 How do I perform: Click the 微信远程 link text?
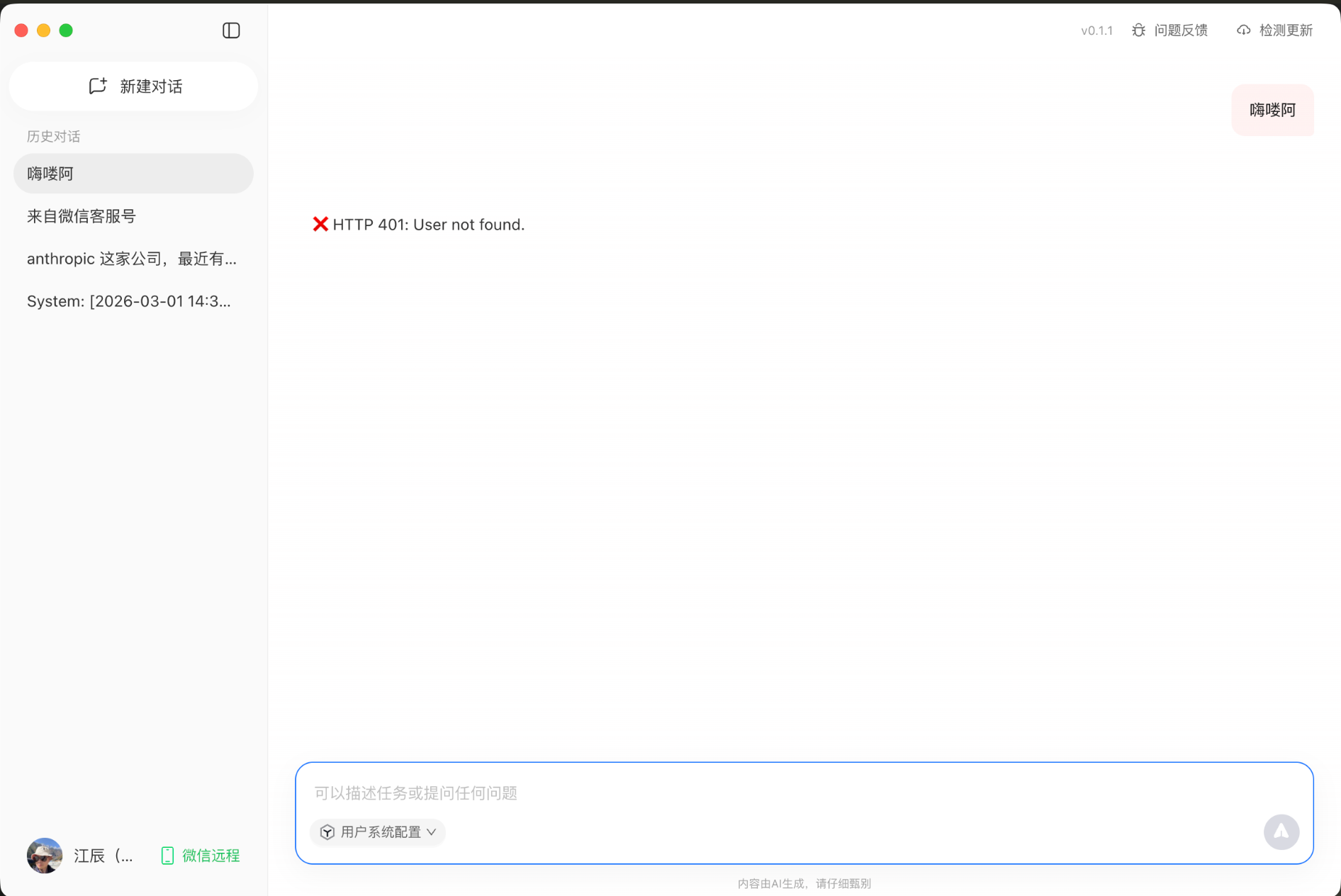(211, 856)
